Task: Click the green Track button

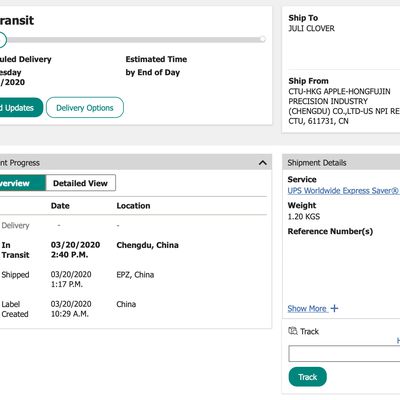Action: [x=307, y=377]
